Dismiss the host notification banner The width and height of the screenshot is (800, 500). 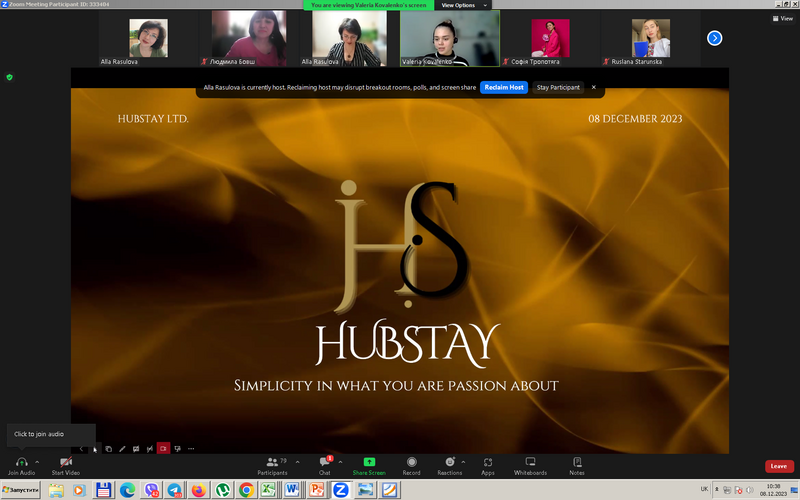(593, 87)
